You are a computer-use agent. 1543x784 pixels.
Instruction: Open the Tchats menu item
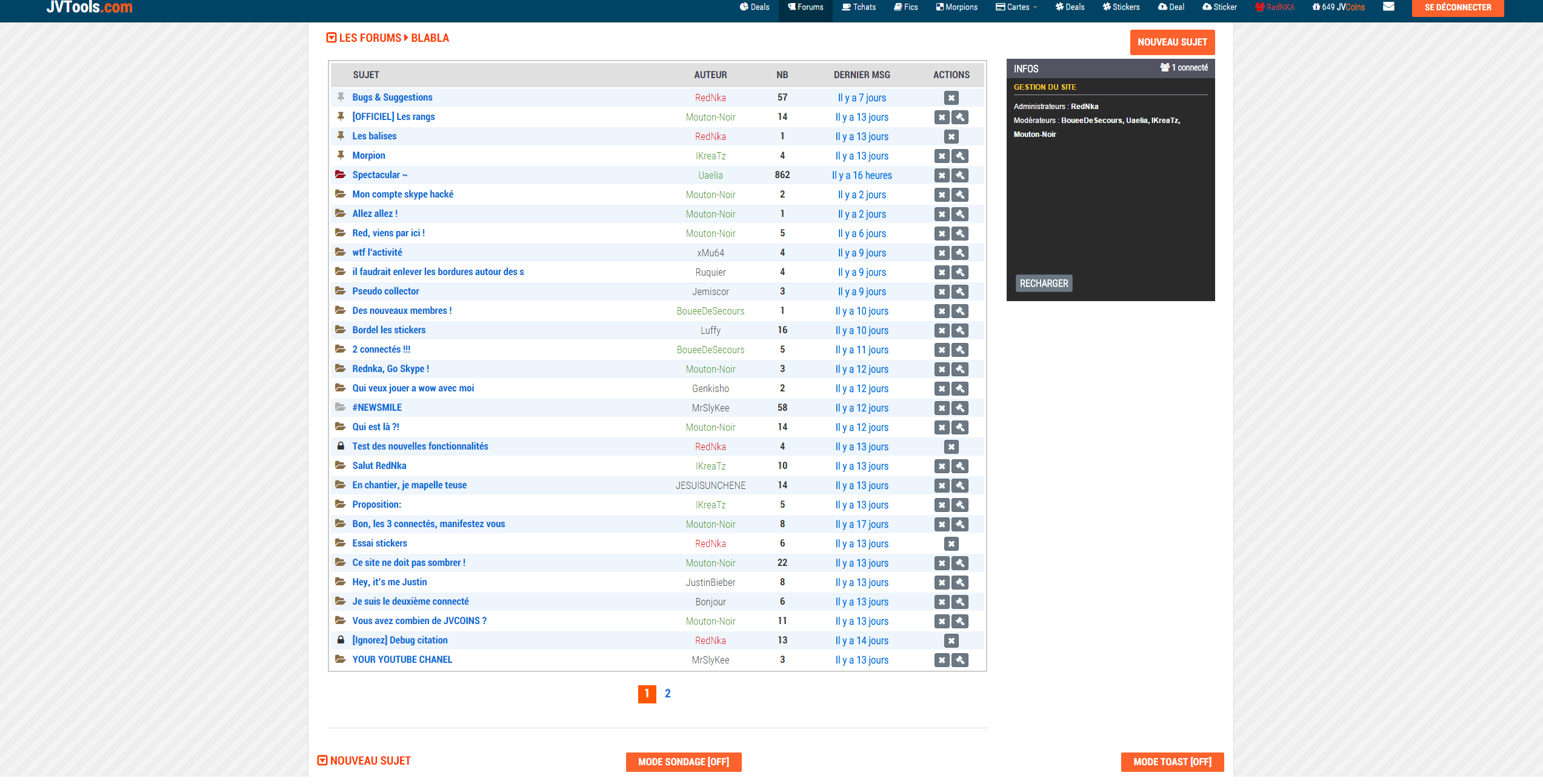[859, 7]
